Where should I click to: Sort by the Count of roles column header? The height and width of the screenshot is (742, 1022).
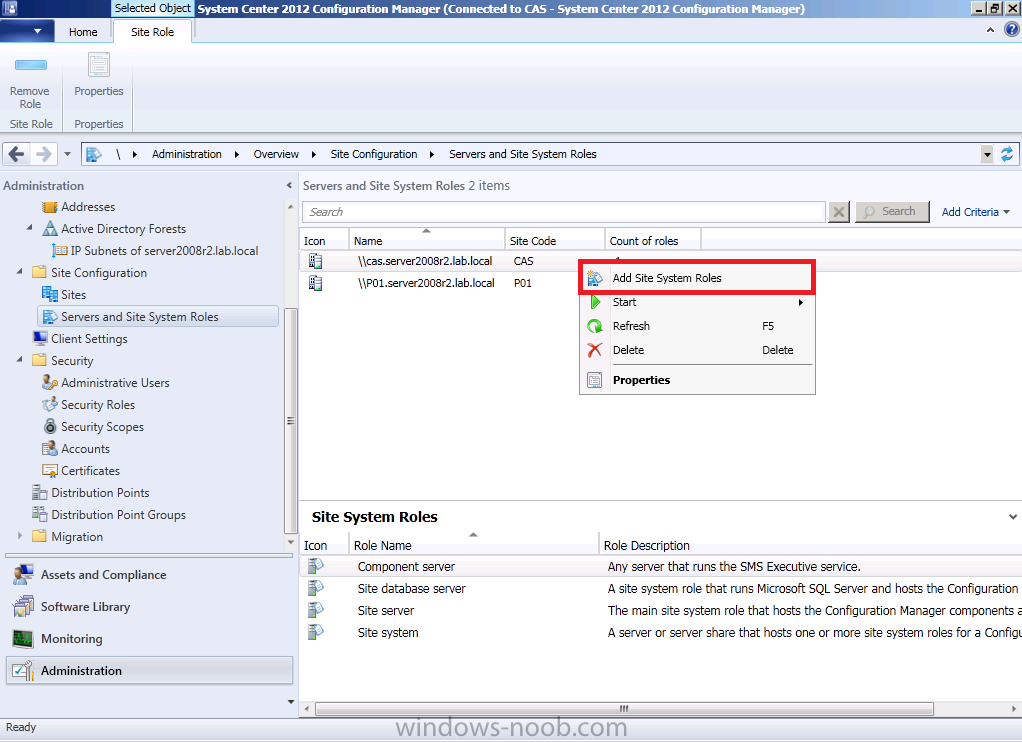pyautogui.click(x=653, y=241)
